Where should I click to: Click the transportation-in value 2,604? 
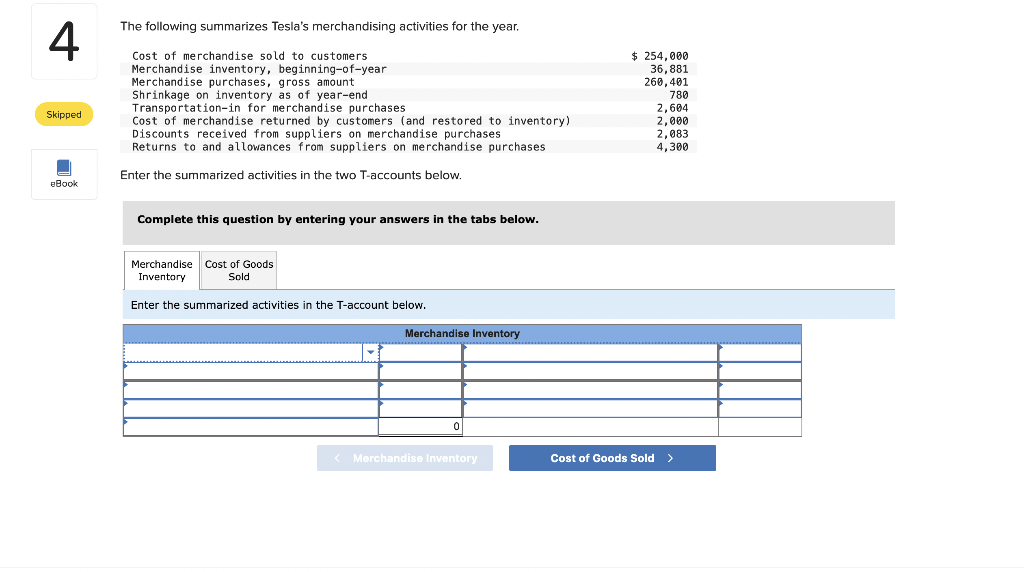(x=673, y=108)
